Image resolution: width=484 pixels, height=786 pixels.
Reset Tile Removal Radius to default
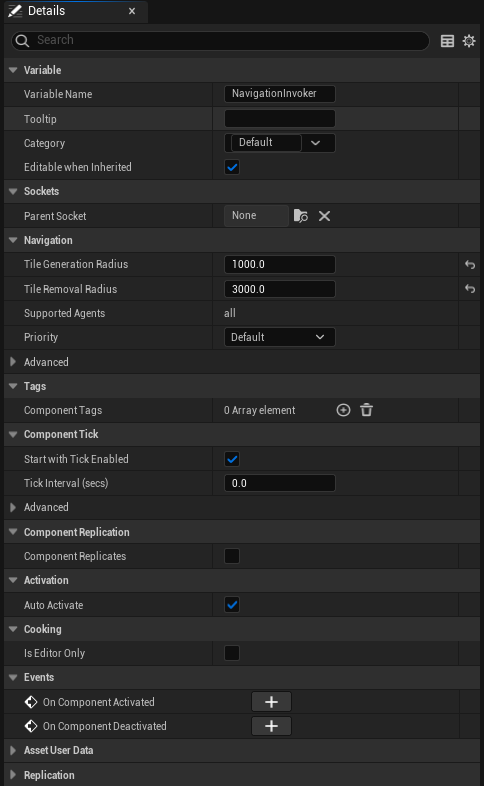point(469,289)
